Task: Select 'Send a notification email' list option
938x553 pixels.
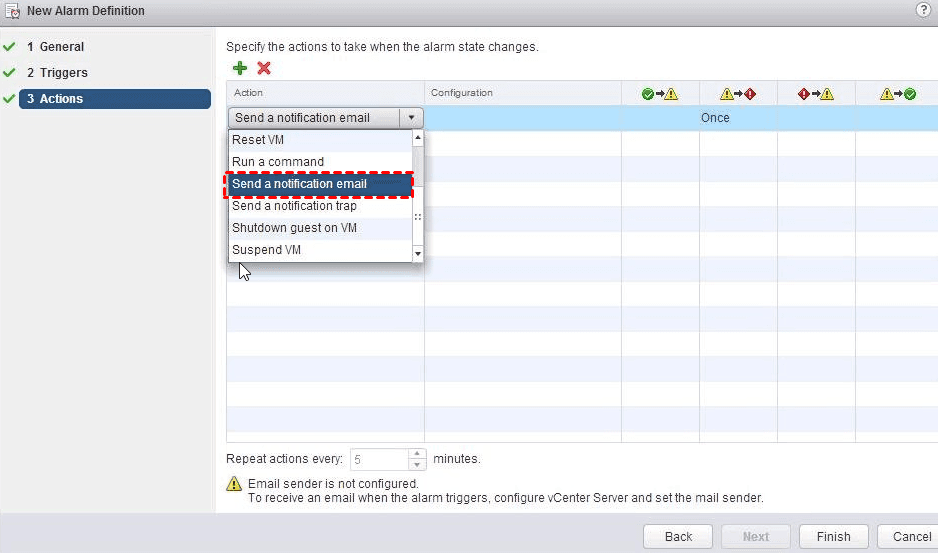Action: 320,184
